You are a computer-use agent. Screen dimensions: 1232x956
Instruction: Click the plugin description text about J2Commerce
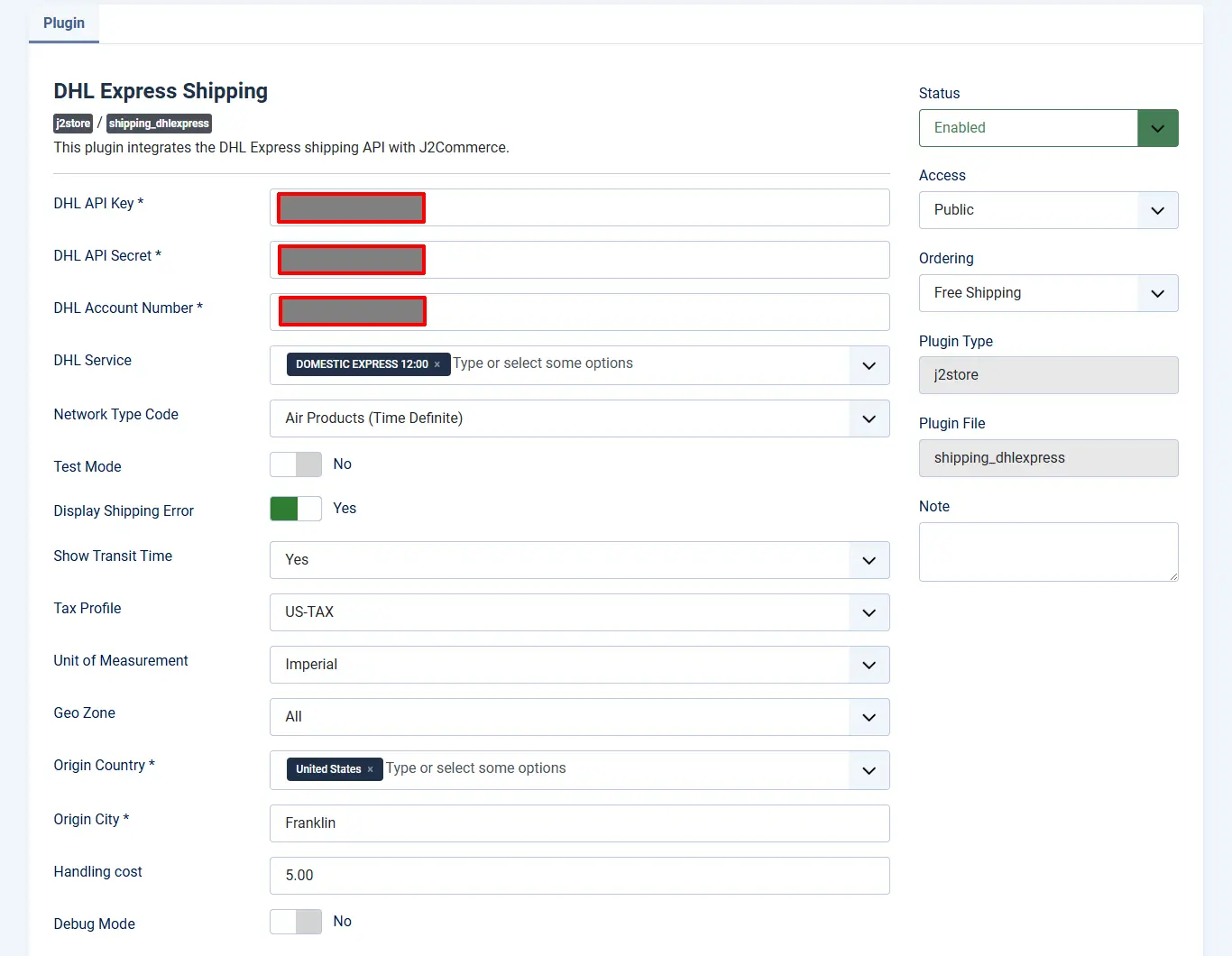click(x=281, y=148)
